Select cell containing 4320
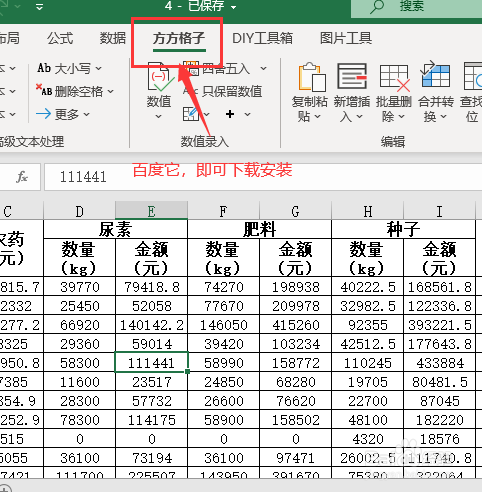 pyautogui.click(x=367, y=439)
